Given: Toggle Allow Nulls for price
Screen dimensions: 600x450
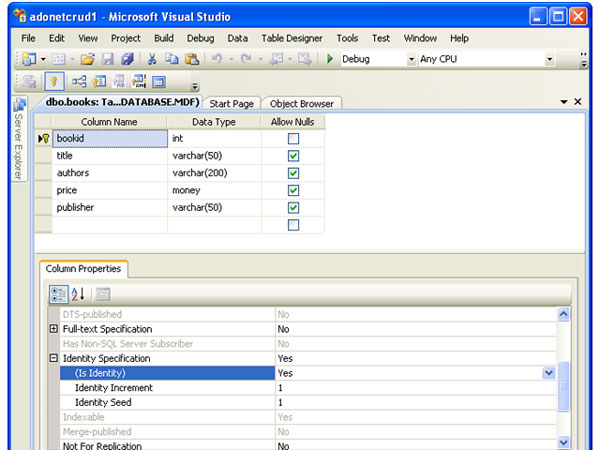Looking at the screenshot, I should click(293, 190).
